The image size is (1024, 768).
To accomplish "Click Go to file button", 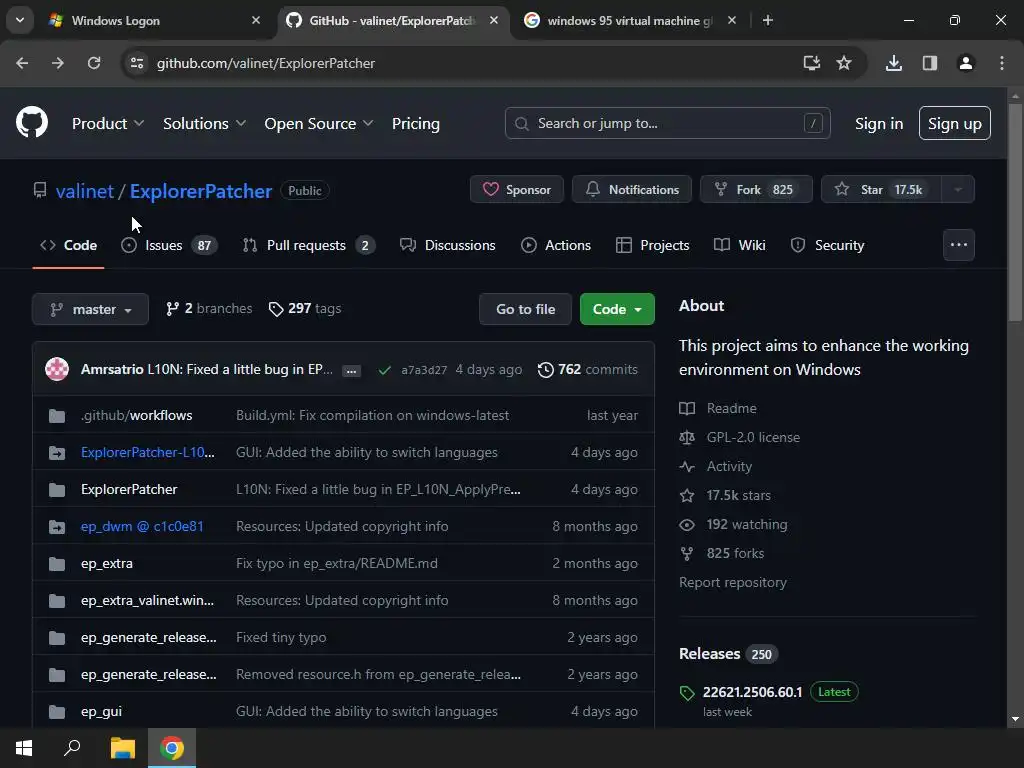I will (526, 309).
